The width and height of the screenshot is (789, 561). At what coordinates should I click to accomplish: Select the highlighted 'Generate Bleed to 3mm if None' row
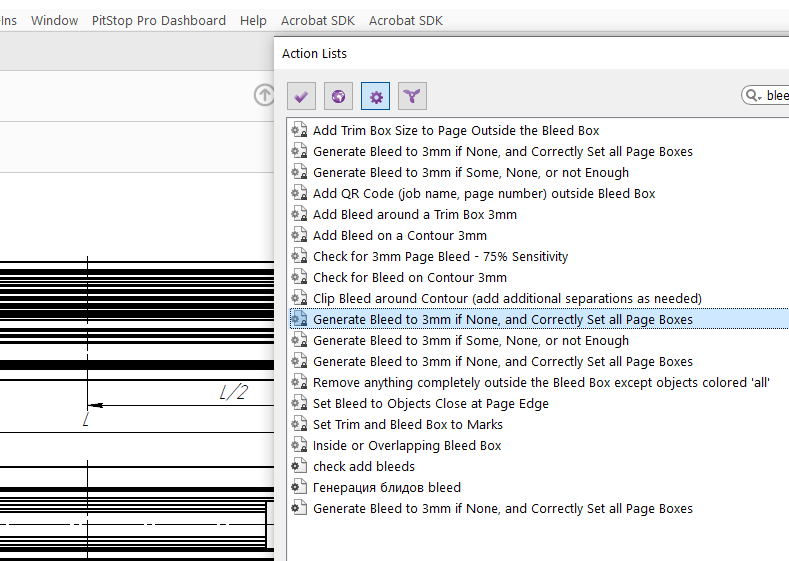(539, 319)
